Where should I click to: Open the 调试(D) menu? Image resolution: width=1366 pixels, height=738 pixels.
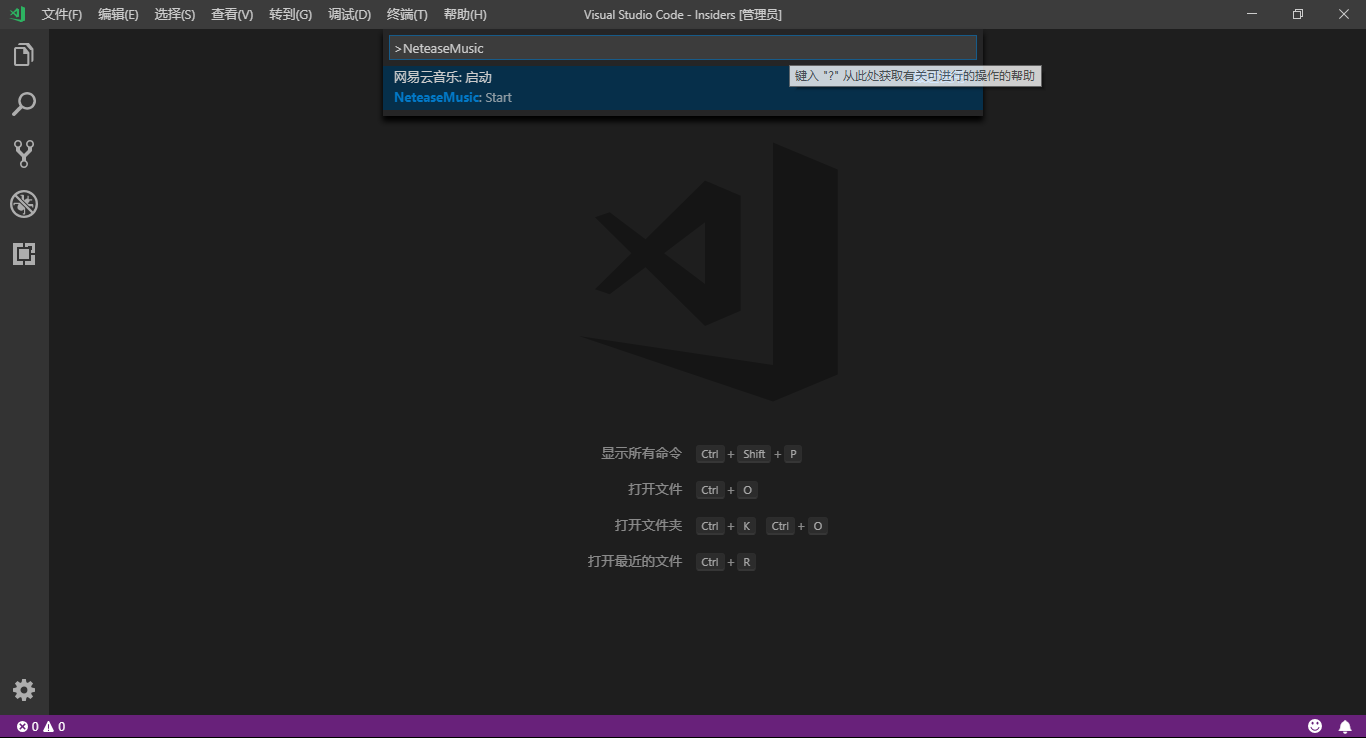(x=349, y=15)
